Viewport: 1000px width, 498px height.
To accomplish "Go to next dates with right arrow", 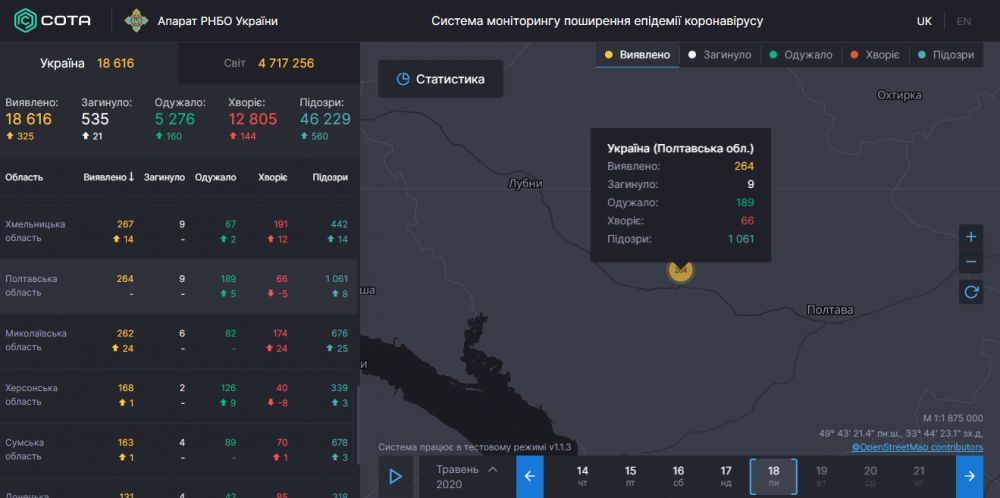I will (969, 476).
